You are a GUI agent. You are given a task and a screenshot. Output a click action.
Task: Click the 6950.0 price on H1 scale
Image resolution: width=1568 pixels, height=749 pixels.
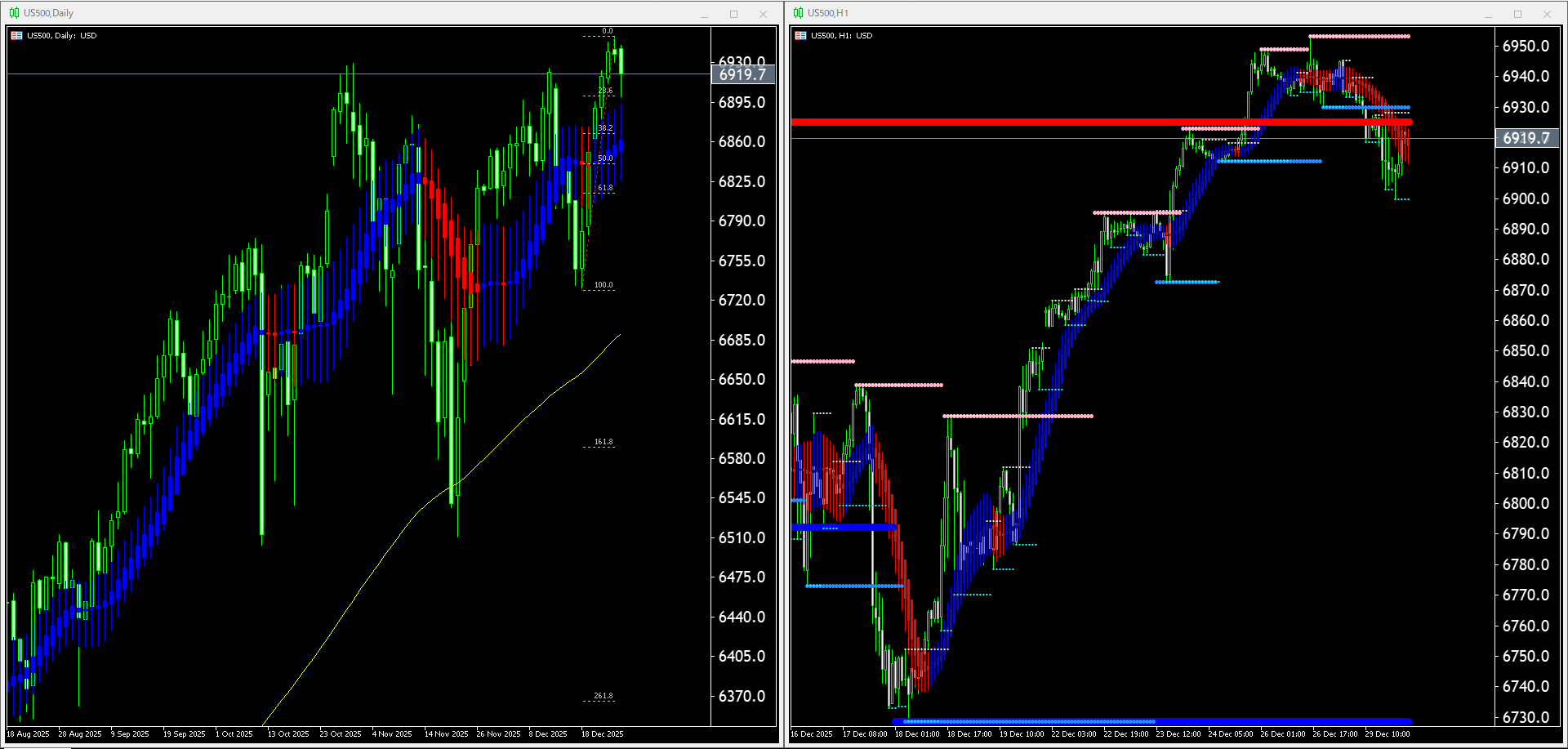click(1526, 46)
